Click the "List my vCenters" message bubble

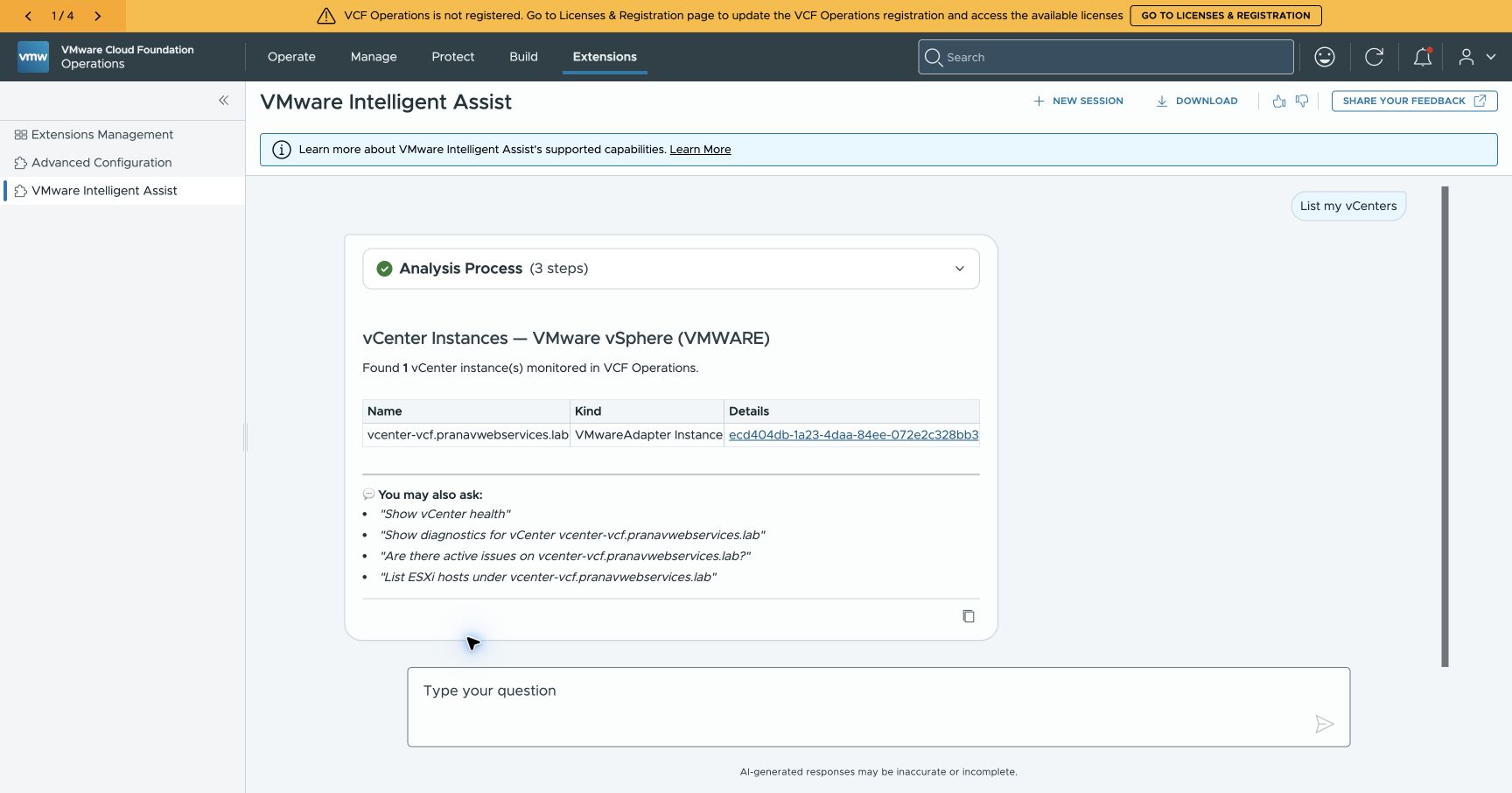click(x=1348, y=207)
